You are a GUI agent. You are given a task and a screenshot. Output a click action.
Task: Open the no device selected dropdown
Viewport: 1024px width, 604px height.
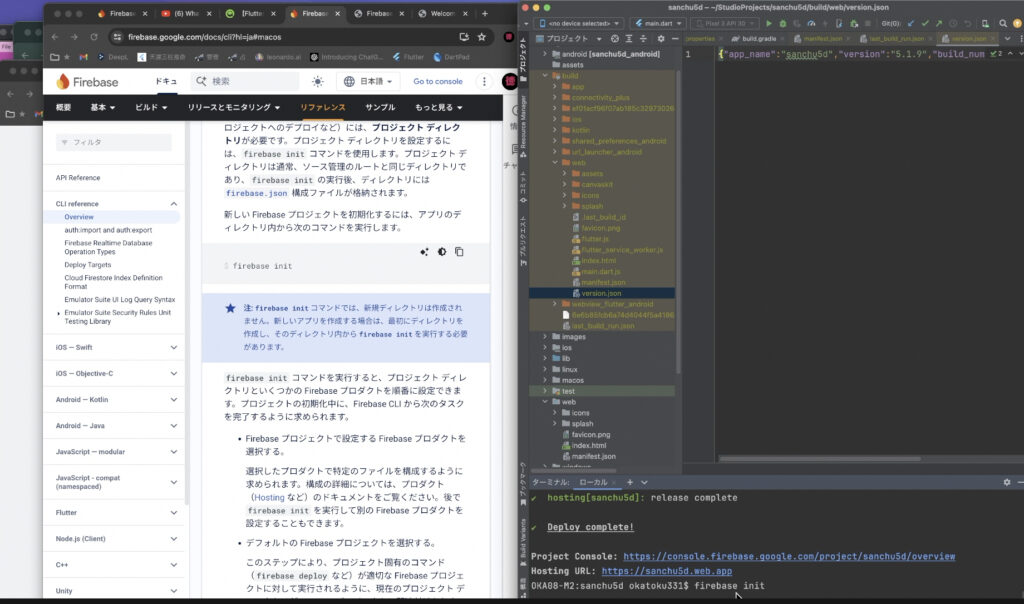pos(578,22)
